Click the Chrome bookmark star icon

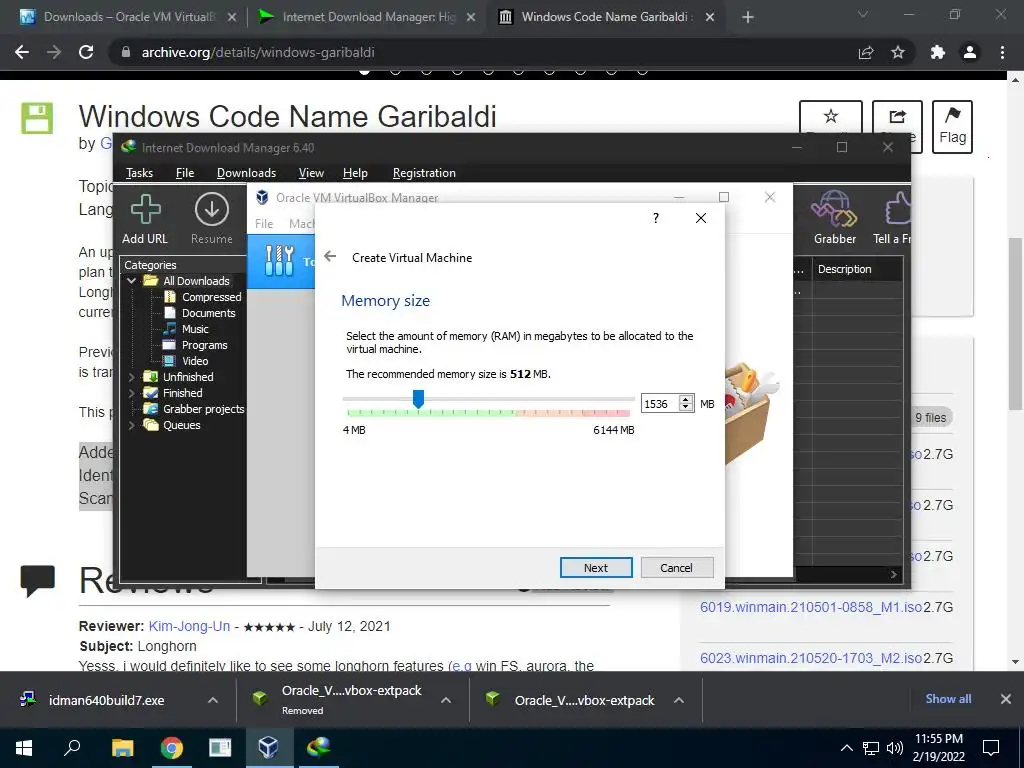(898, 52)
